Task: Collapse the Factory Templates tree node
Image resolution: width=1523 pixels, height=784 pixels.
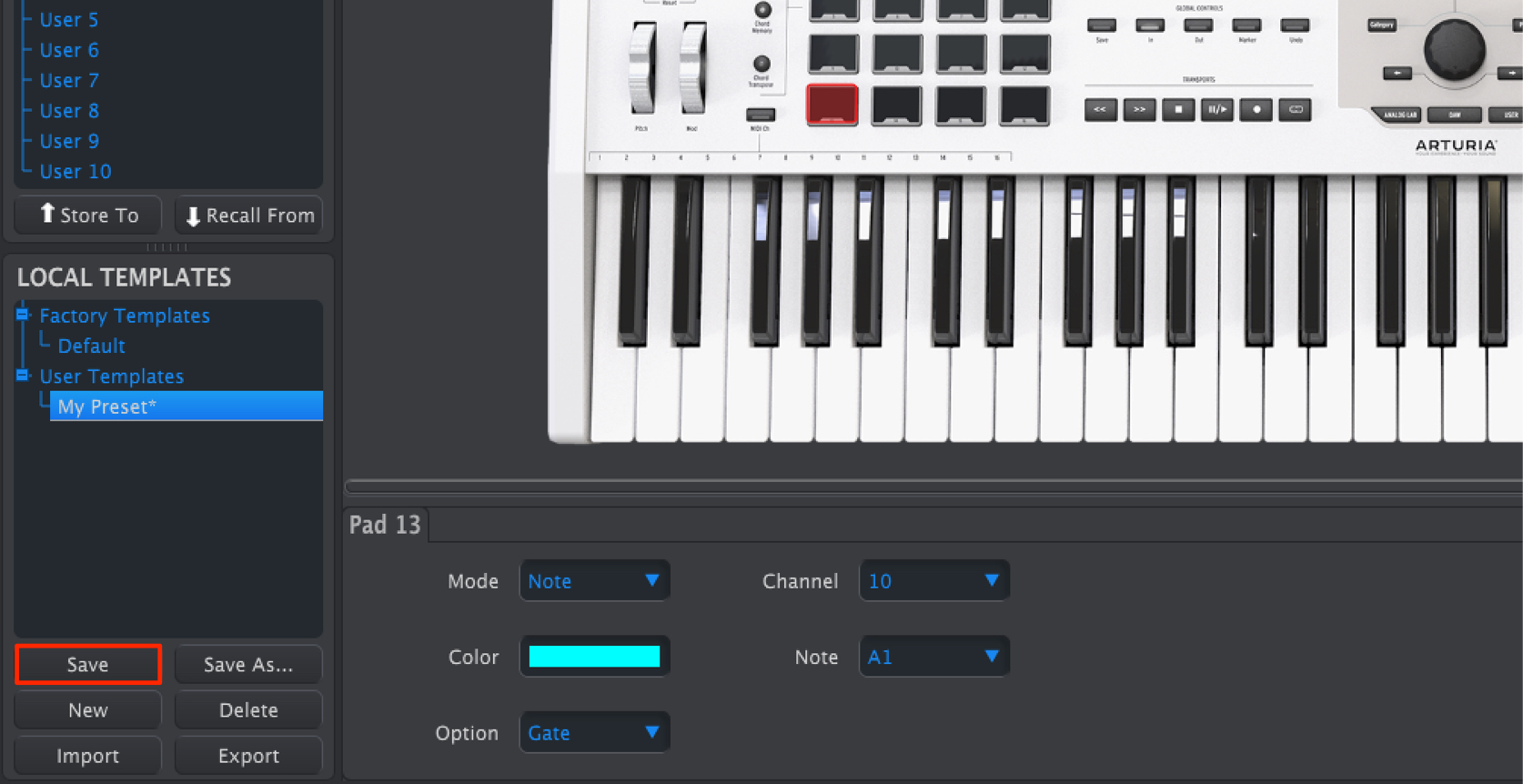Action: point(23,315)
